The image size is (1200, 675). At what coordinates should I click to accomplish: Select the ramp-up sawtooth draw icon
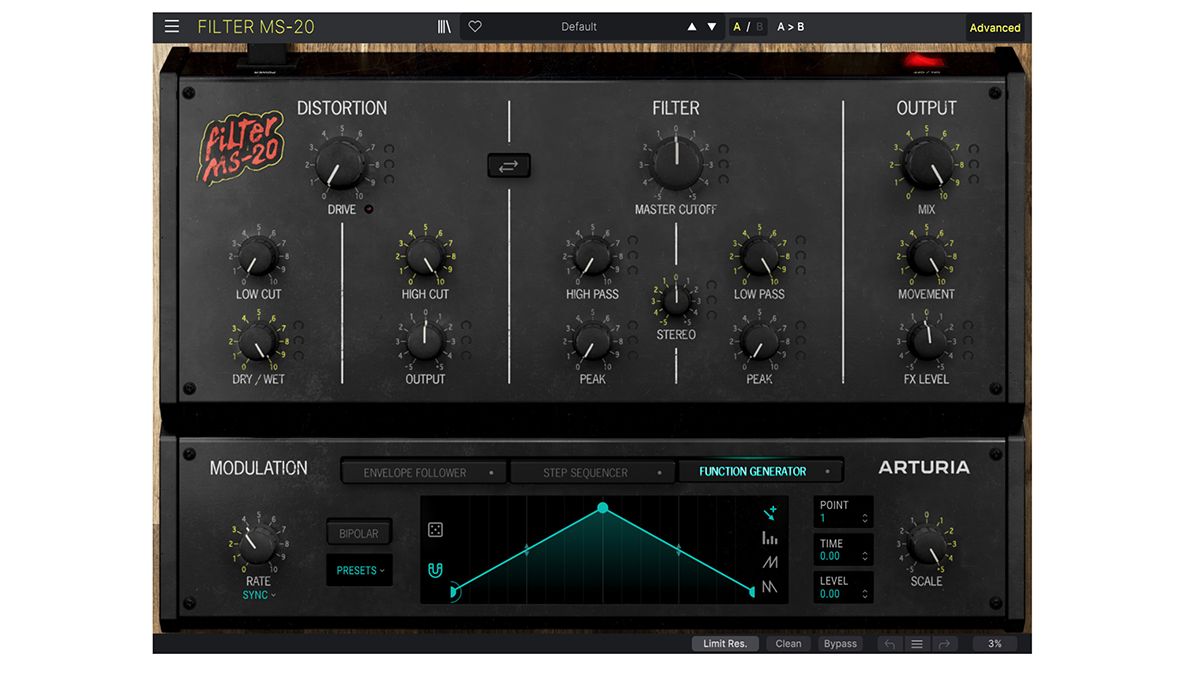769,562
